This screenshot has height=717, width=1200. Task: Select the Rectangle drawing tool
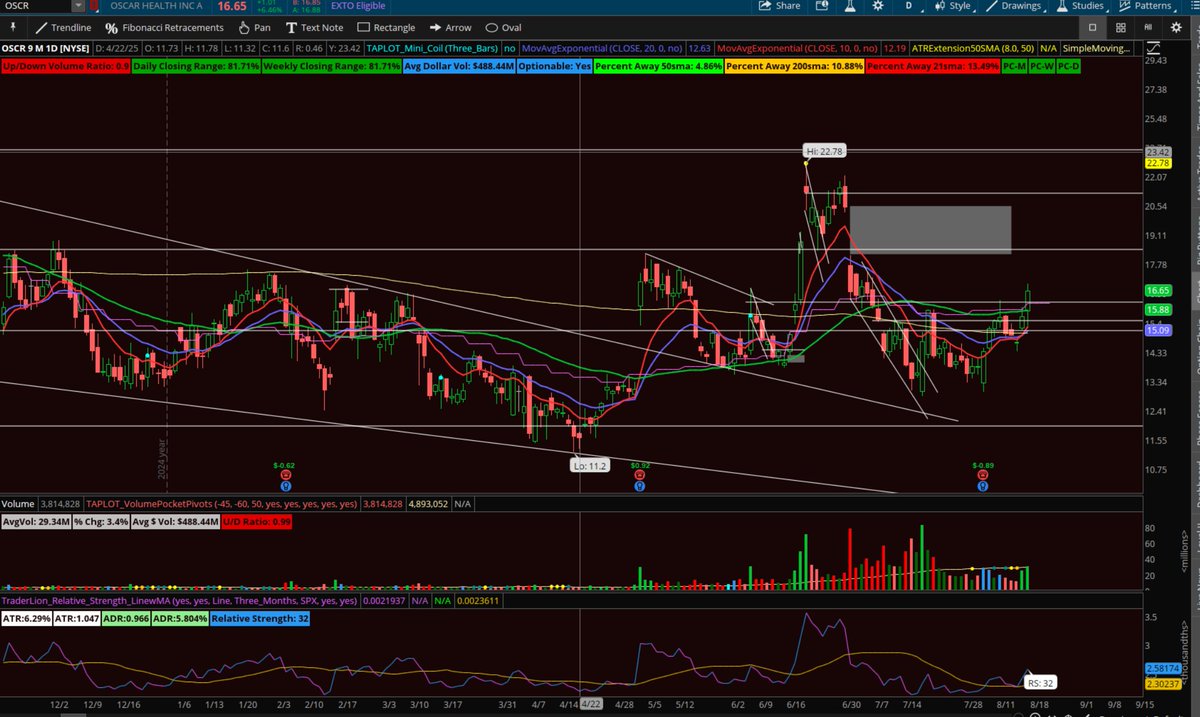[387, 27]
